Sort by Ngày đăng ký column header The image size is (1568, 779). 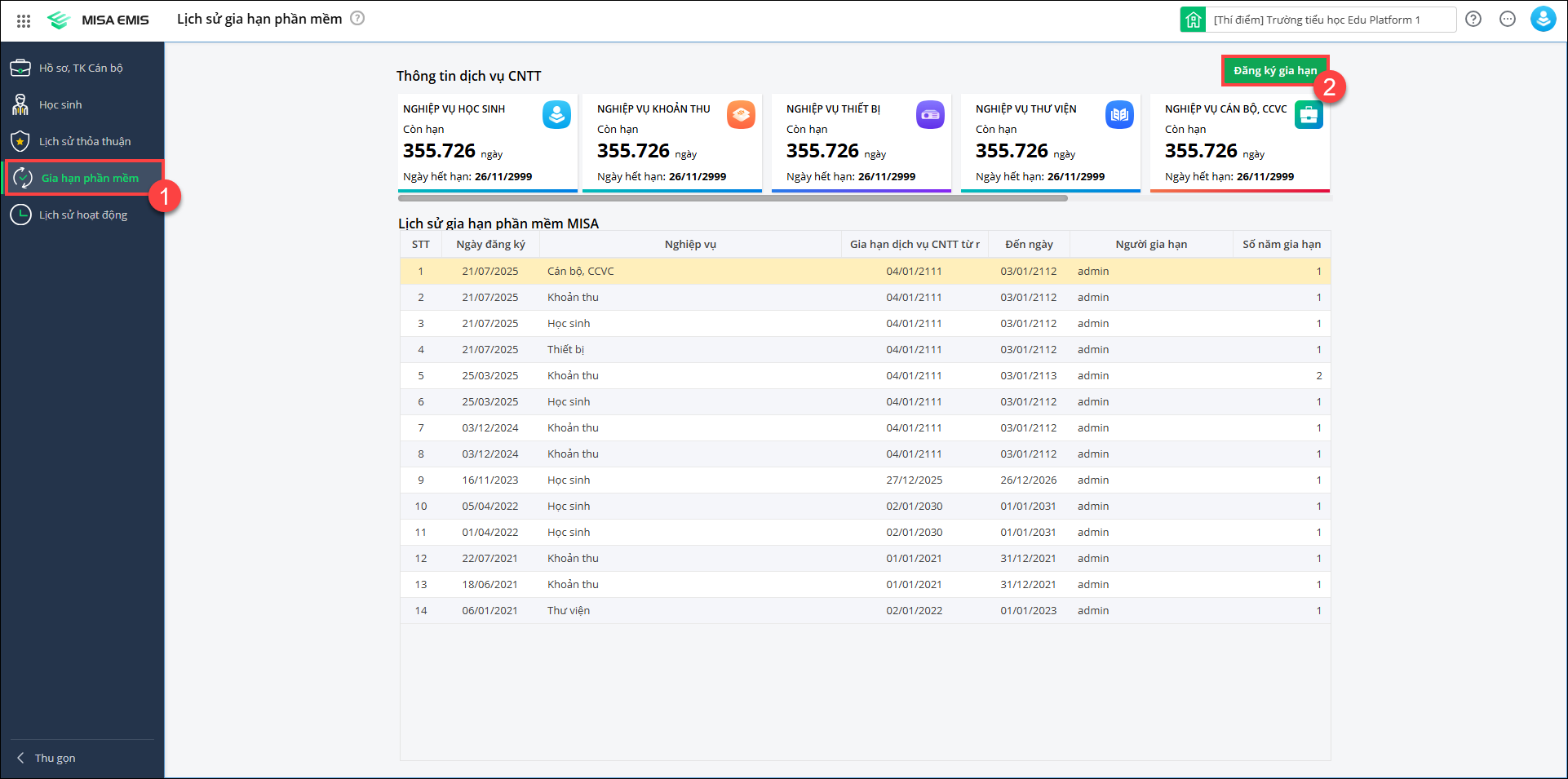490,244
